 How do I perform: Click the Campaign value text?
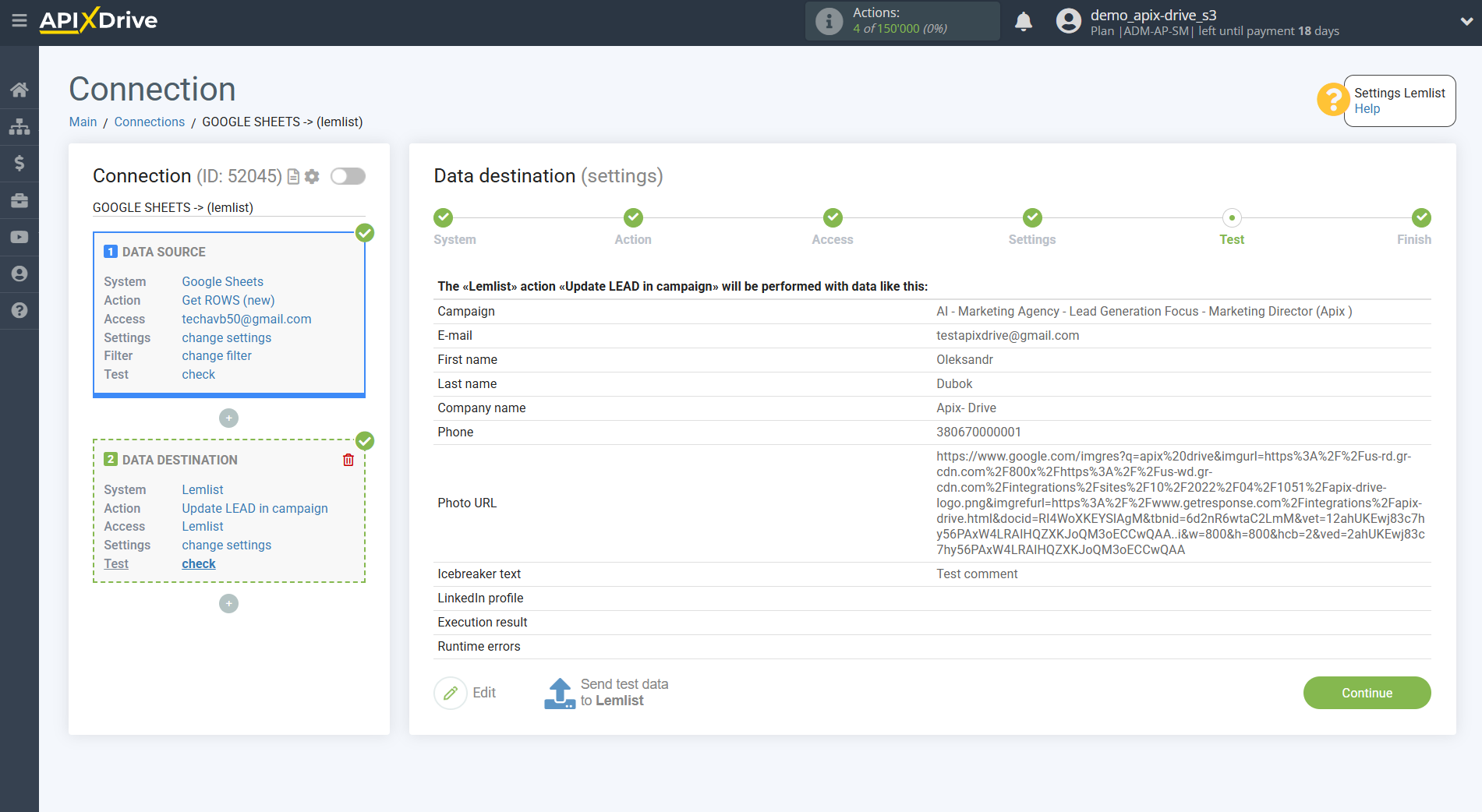point(1144,311)
